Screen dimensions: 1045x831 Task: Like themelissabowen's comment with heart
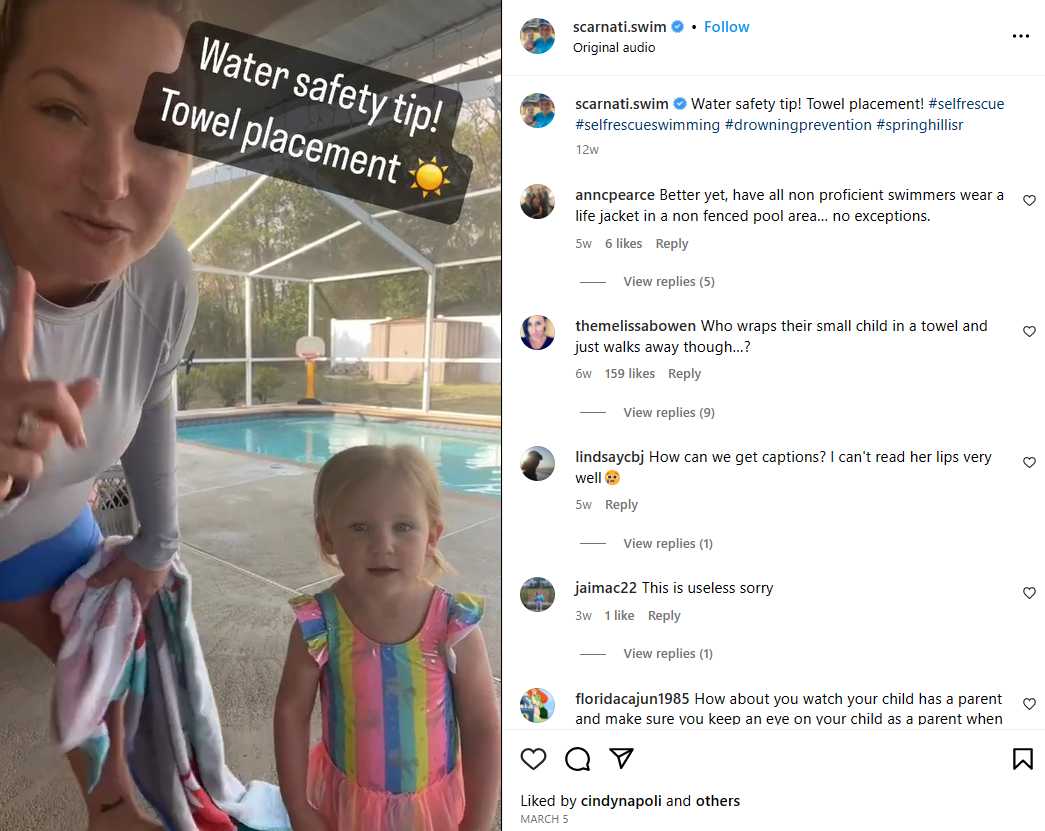point(1029,331)
